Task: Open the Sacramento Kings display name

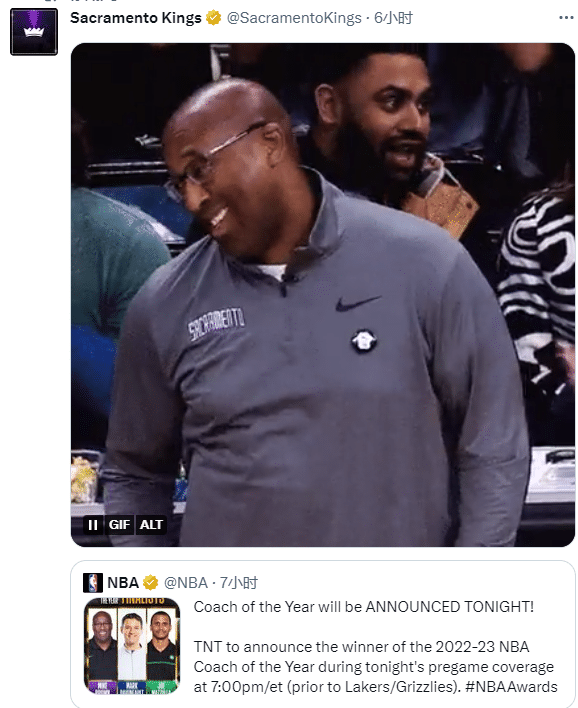Action: tap(136, 18)
